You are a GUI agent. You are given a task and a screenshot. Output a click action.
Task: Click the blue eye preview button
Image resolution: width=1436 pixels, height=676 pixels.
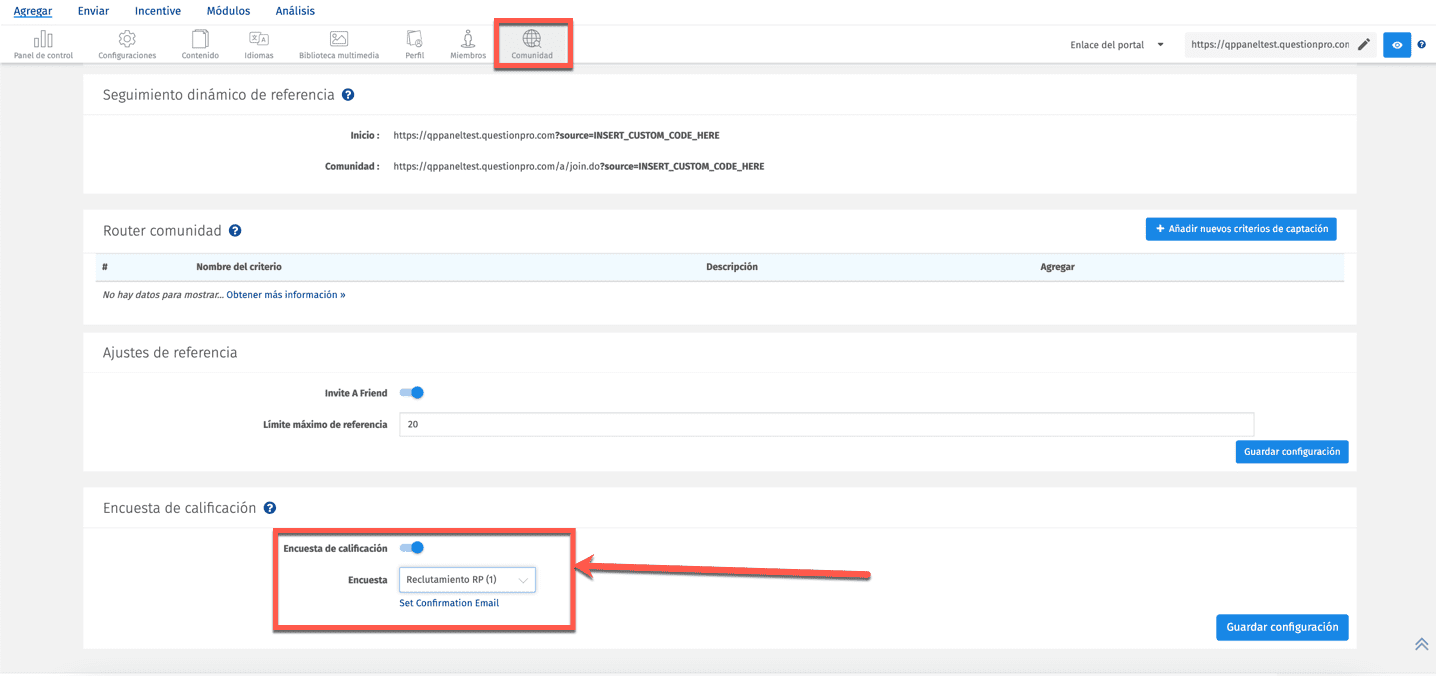pyautogui.click(x=1397, y=45)
